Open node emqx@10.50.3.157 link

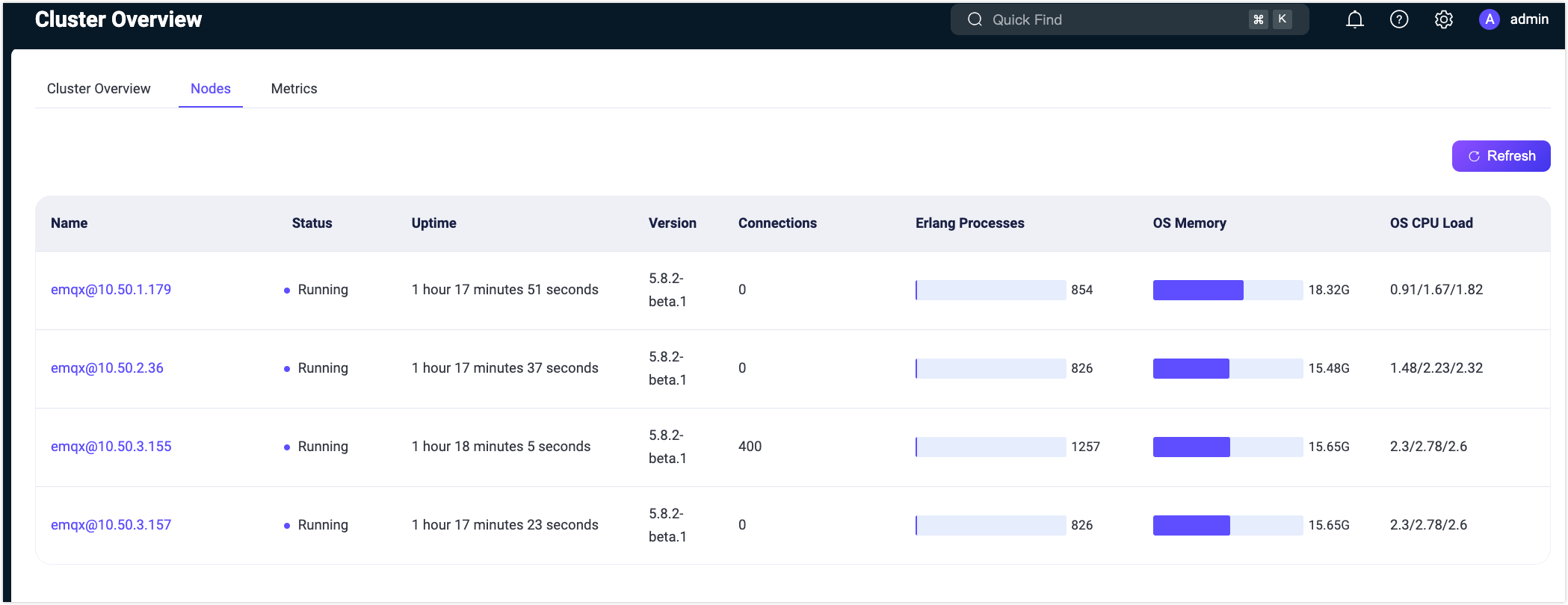pos(111,525)
